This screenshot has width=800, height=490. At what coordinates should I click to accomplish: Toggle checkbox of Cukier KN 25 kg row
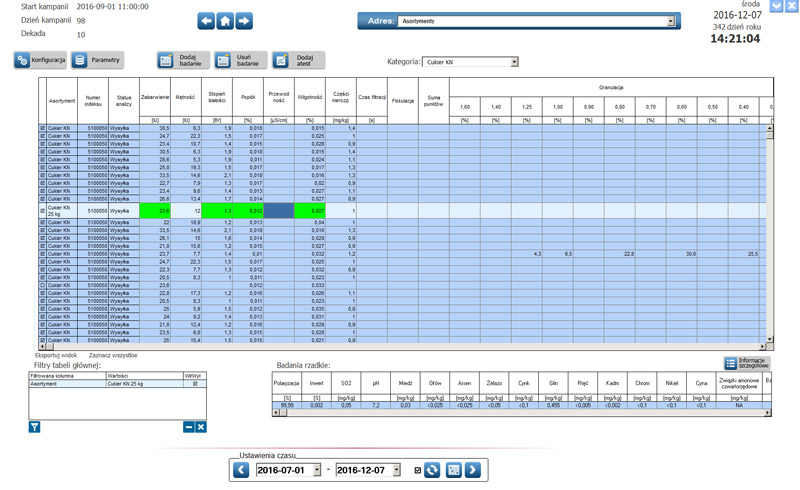(x=42, y=211)
